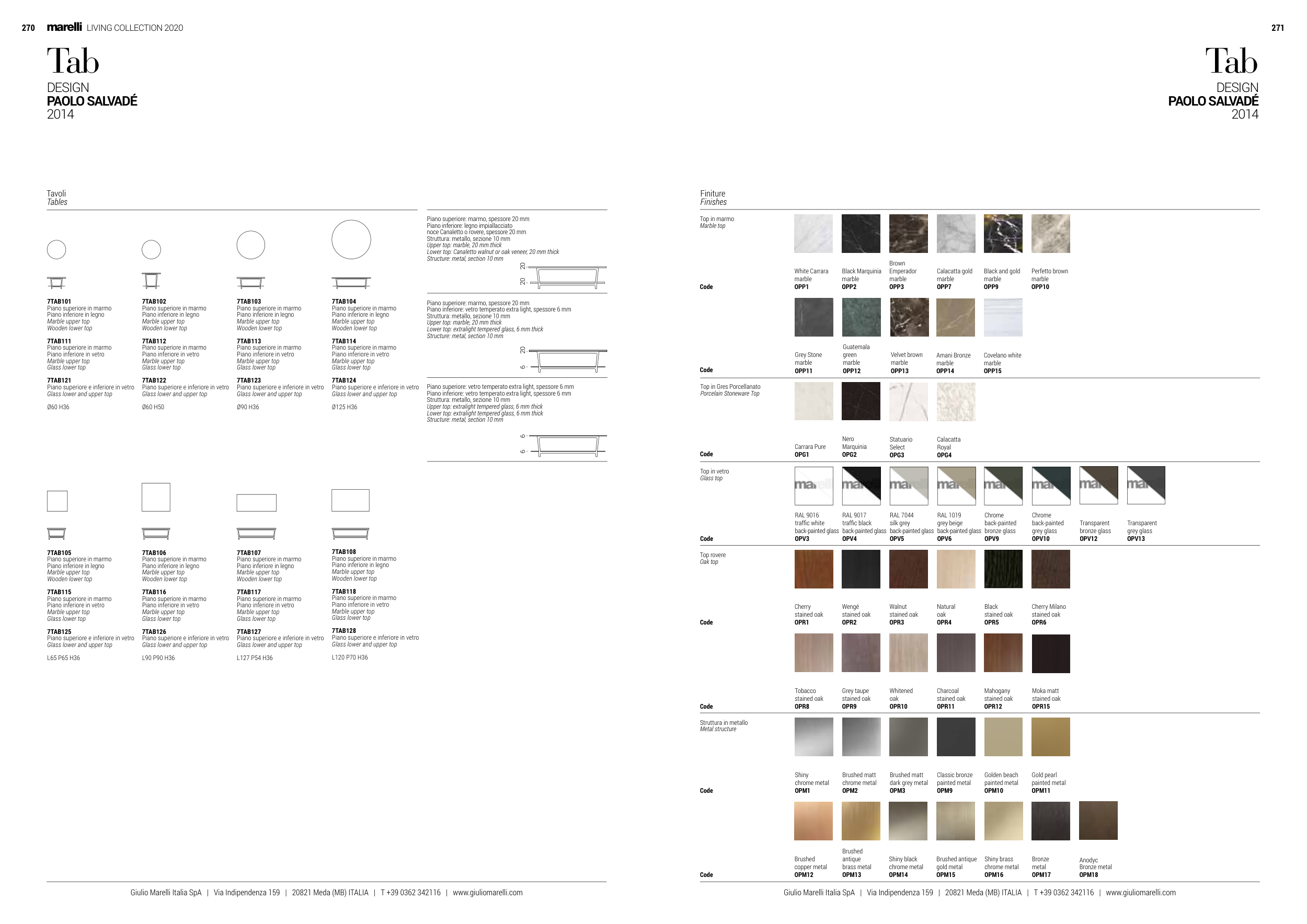The height and width of the screenshot is (924, 1307).
Task: Click the marelli logo in the header
Action: 64,27
